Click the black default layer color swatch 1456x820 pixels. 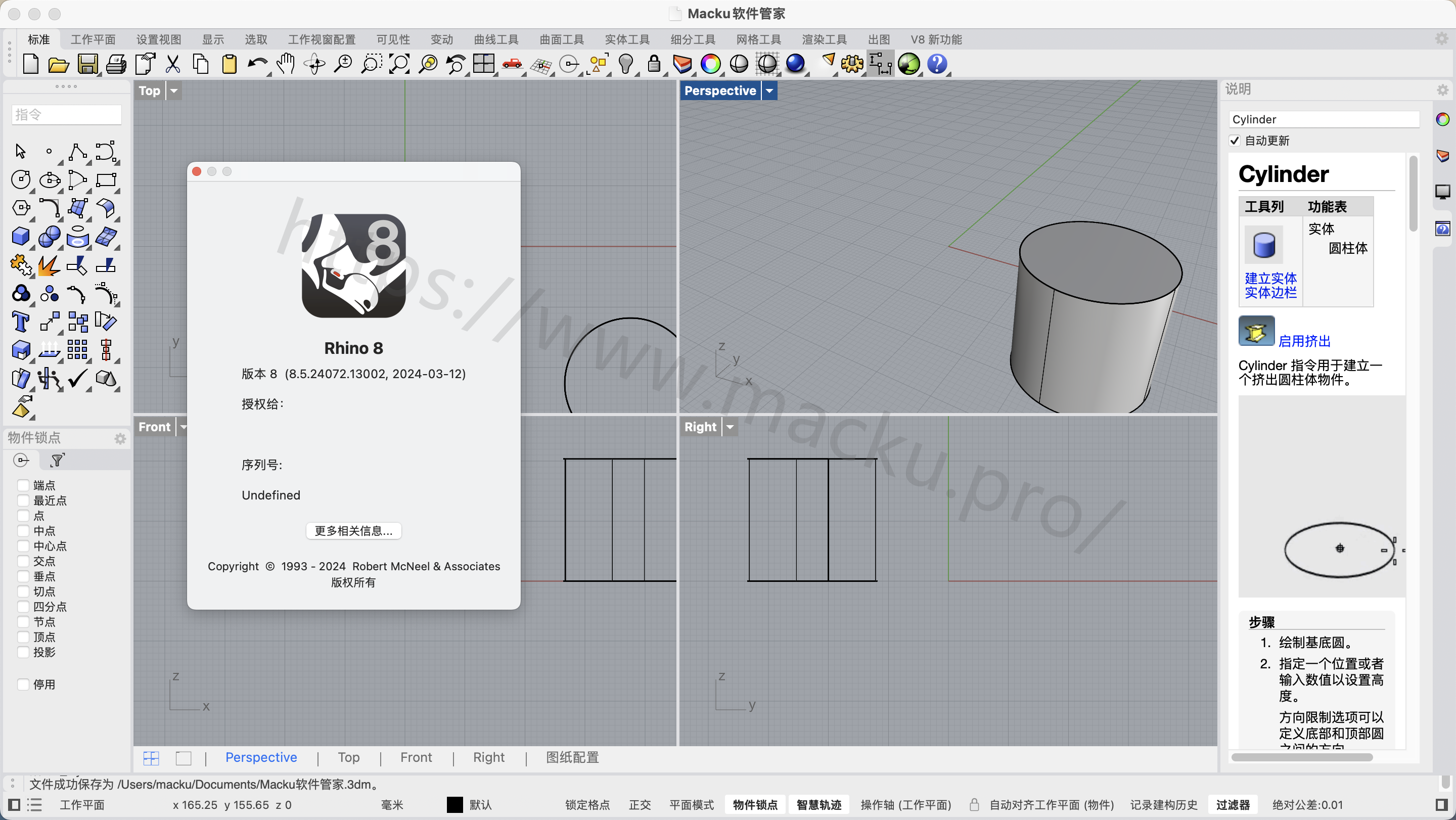[454, 805]
